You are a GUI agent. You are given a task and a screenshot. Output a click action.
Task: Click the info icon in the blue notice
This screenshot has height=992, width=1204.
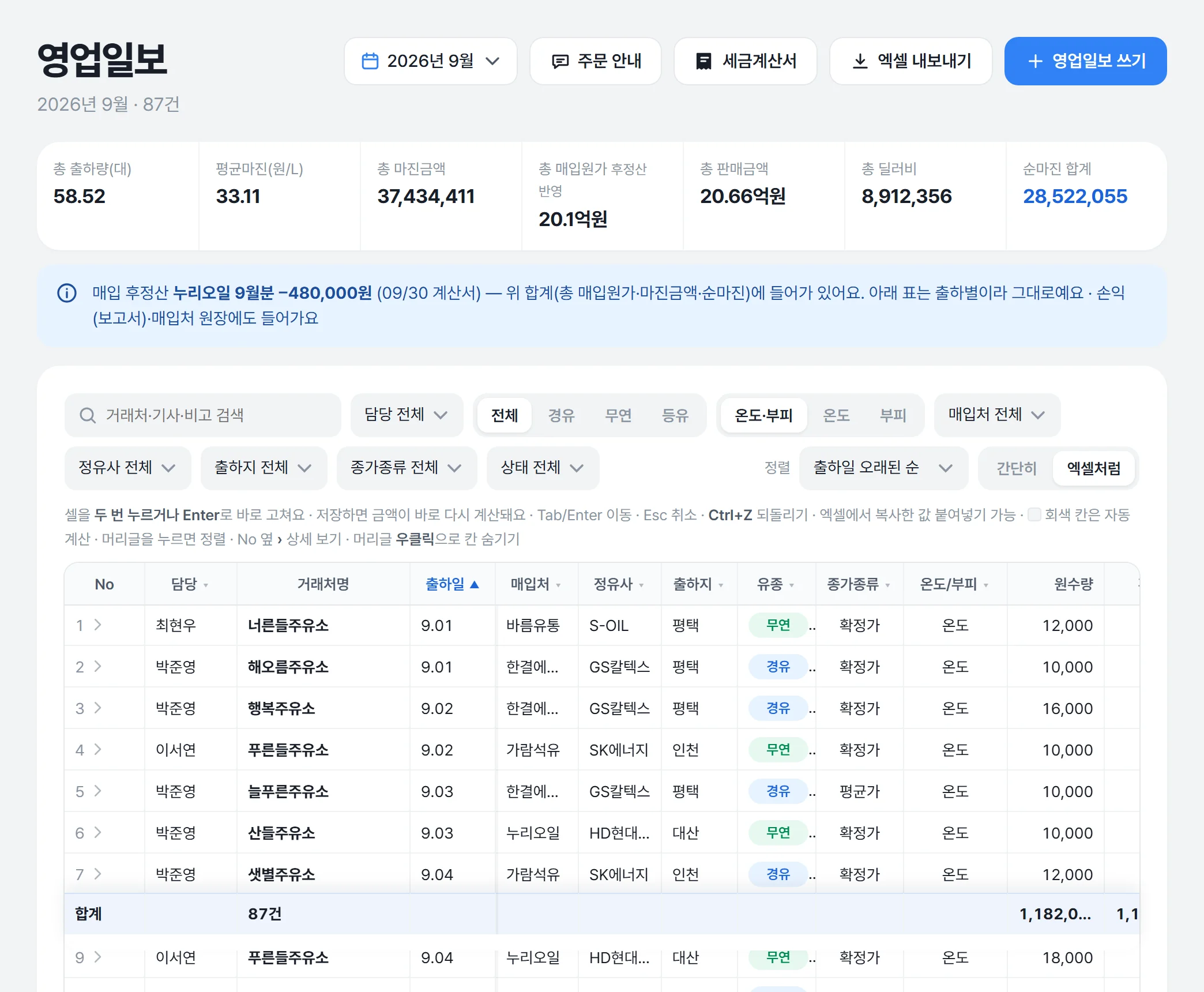coord(67,293)
